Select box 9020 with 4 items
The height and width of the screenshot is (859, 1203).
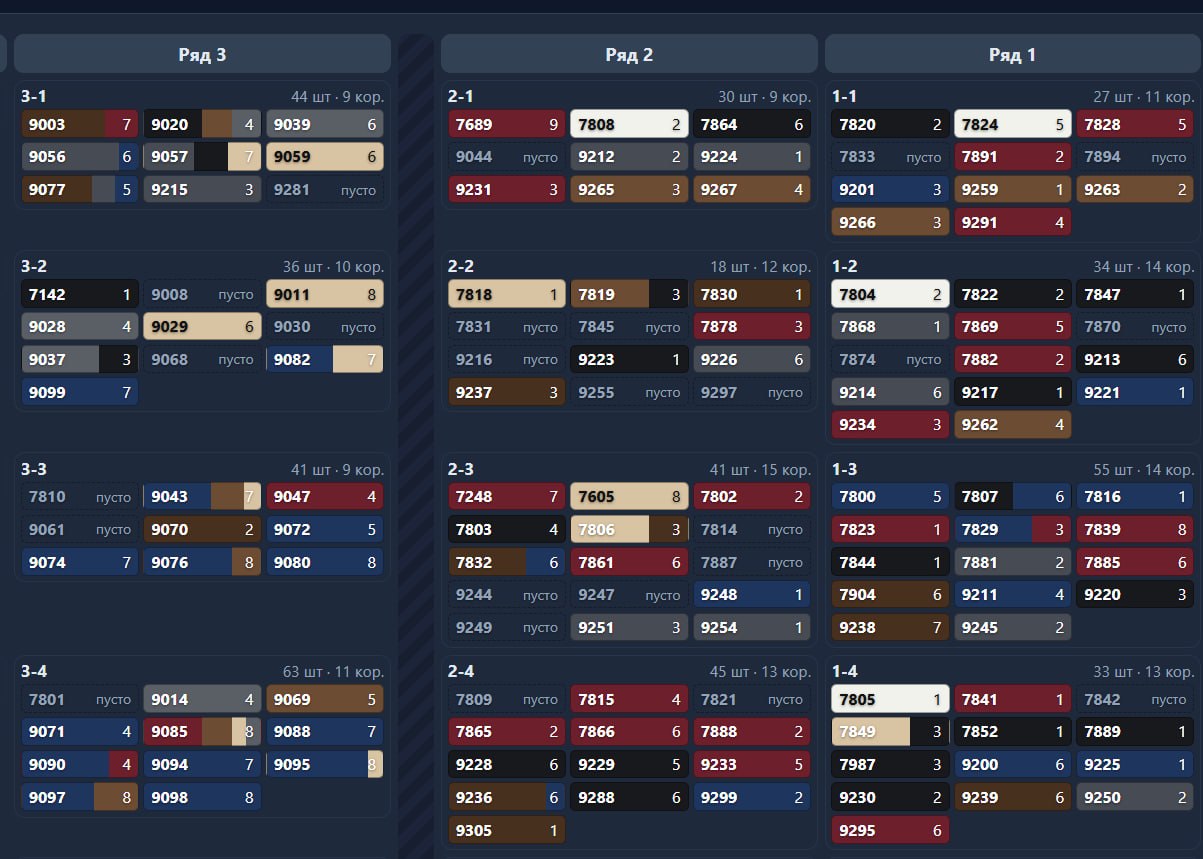[202, 124]
